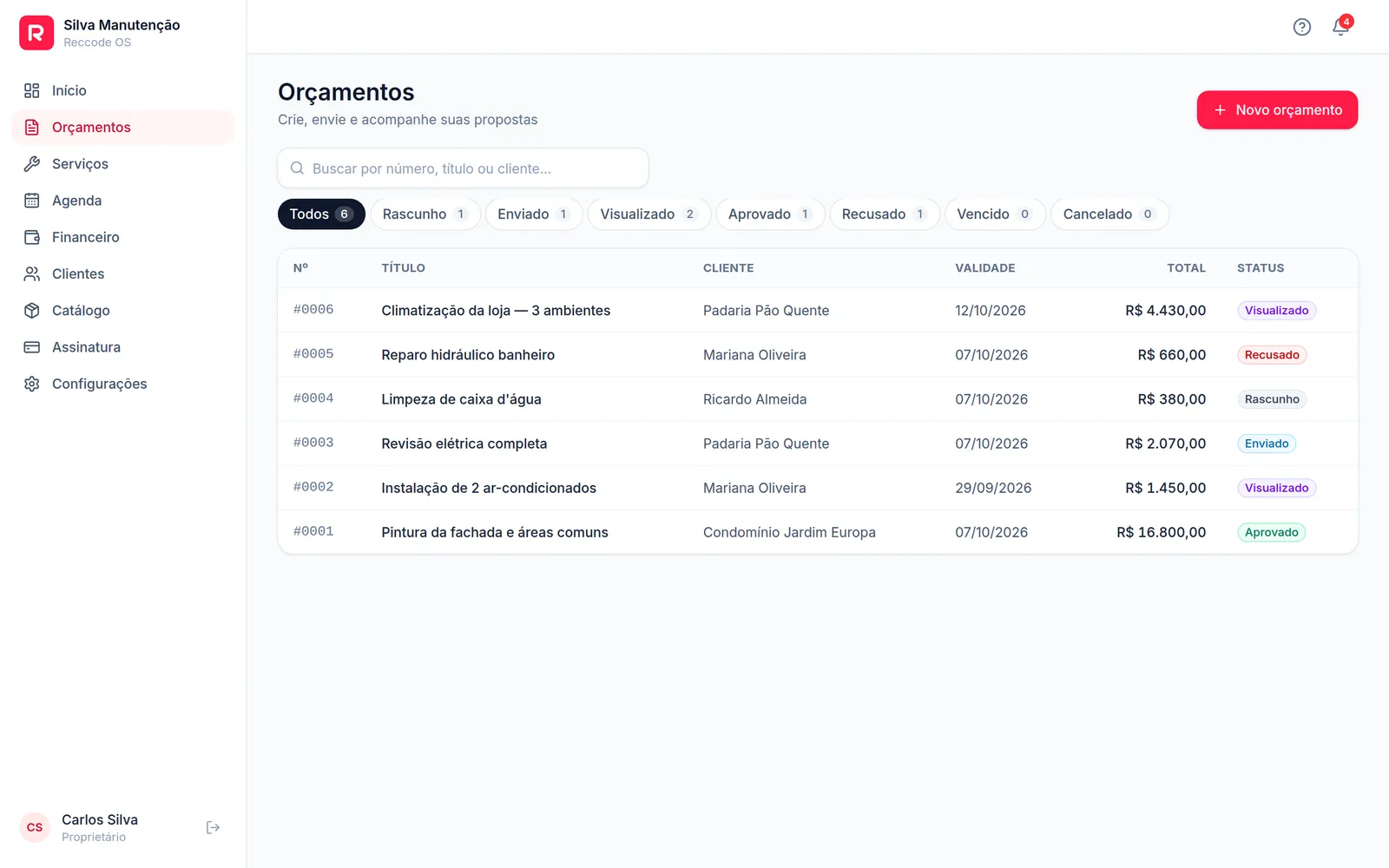Screen dimensions: 1389x868
Task: Filter quotes by Visualizado status
Action: pos(649,214)
